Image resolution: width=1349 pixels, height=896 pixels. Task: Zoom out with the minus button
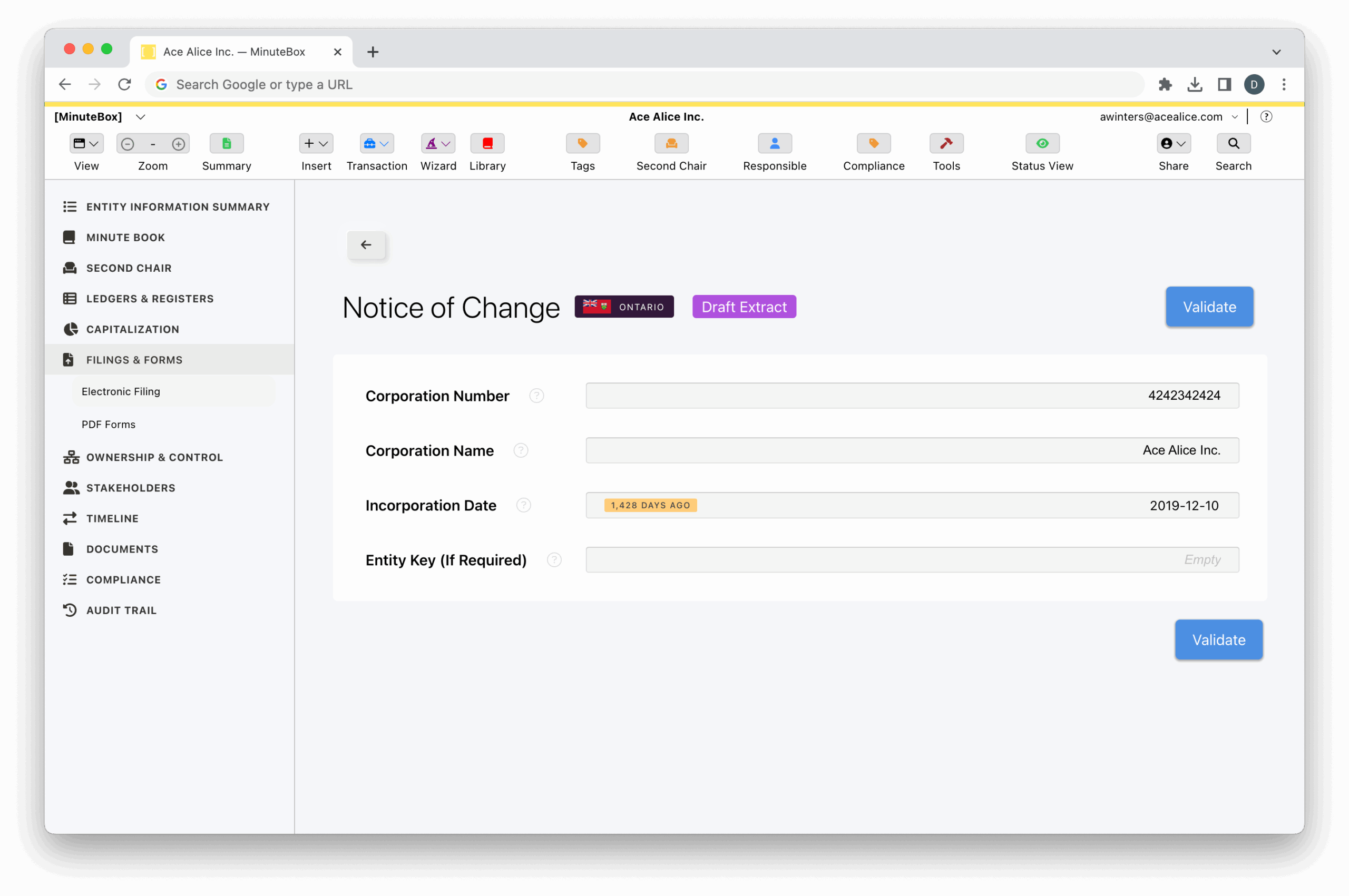pyautogui.click(x=128, y=144)
